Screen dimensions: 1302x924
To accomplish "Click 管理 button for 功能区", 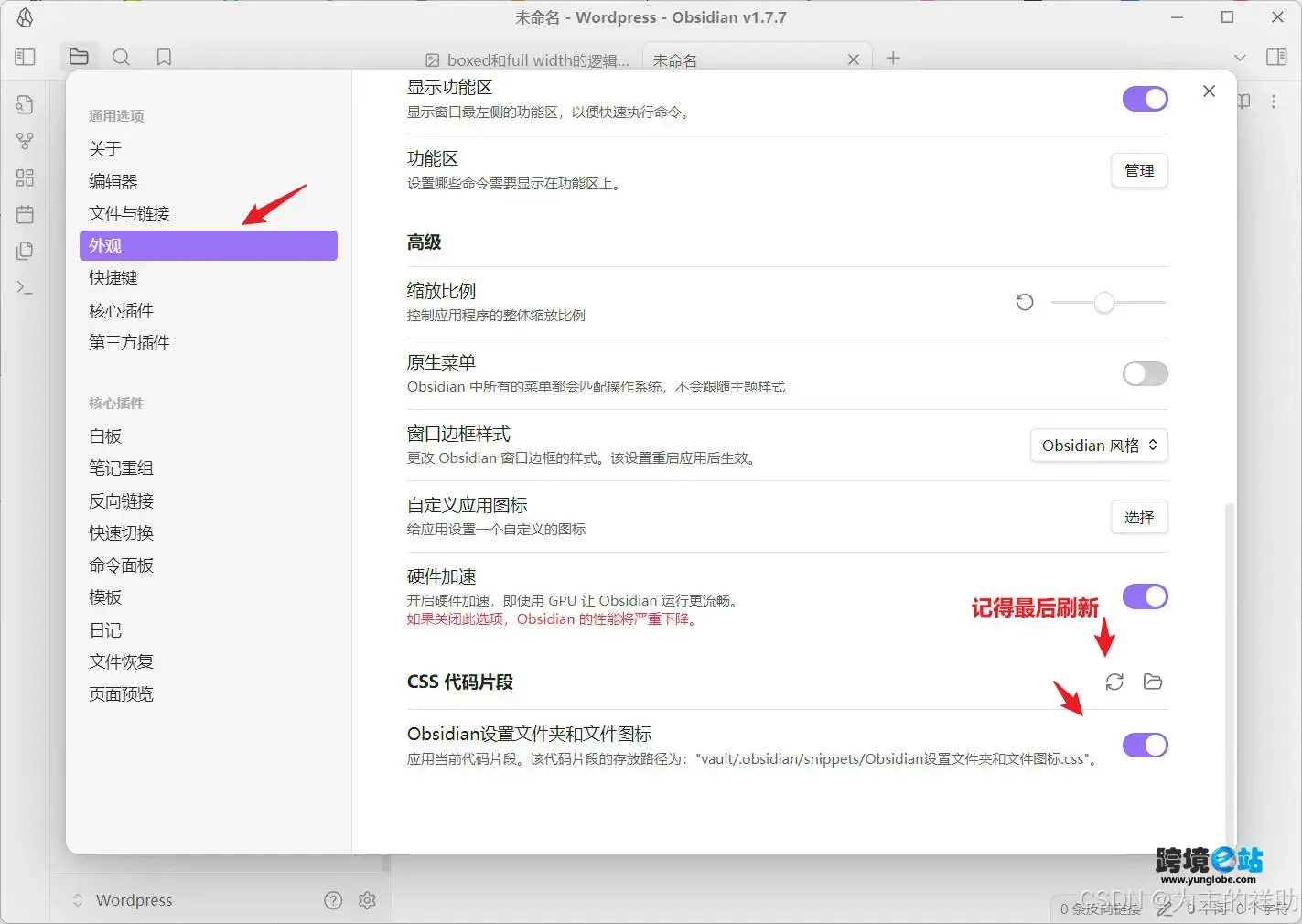I will point(1139,170).
